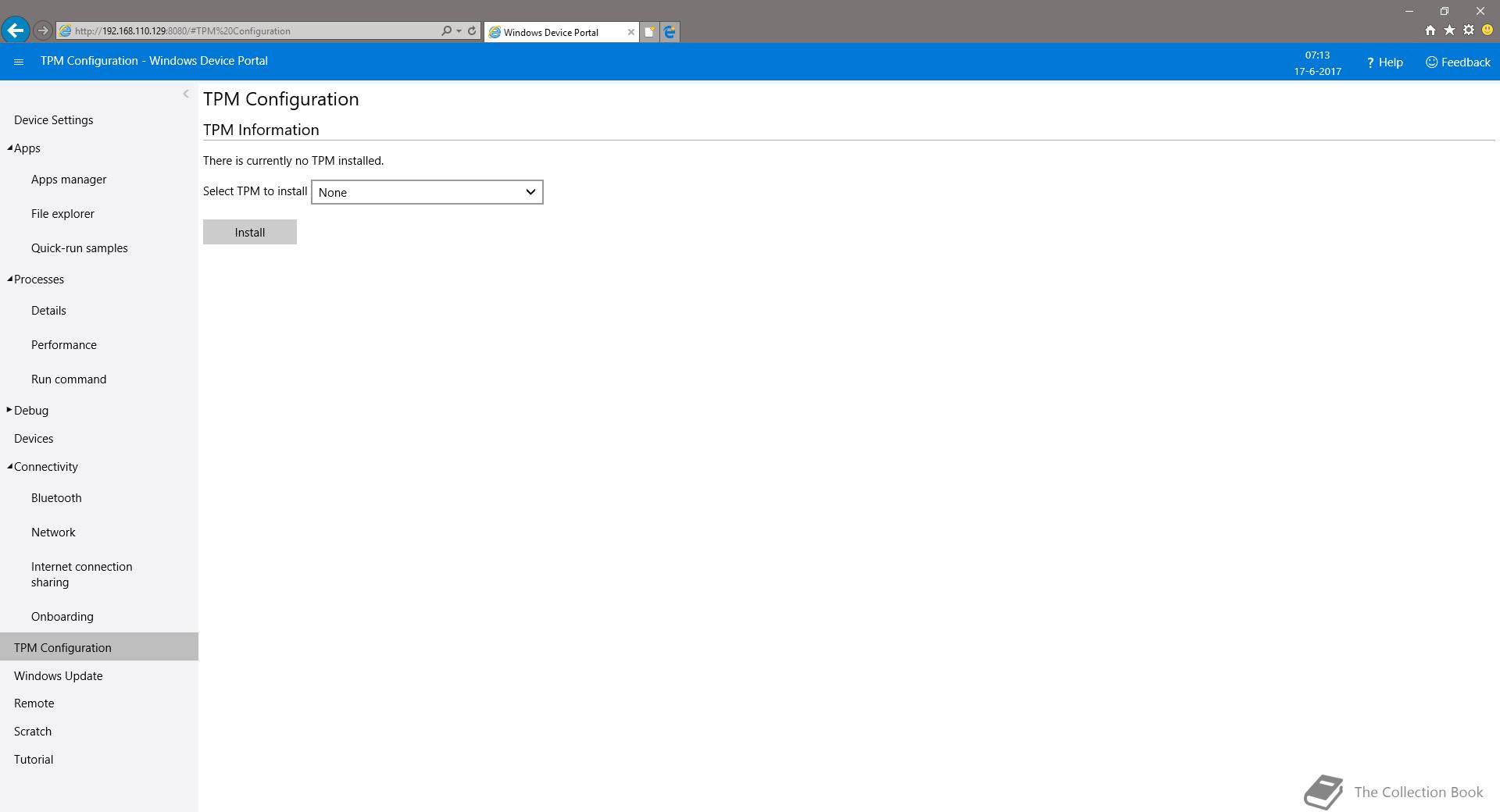The image size is (1500, 812).
Task: Collapse the Processes tree section
Action: pos(10,279)
